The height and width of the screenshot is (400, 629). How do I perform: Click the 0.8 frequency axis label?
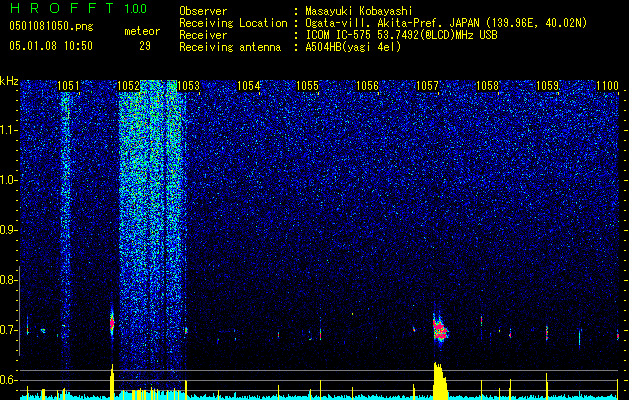coord(9,280)
